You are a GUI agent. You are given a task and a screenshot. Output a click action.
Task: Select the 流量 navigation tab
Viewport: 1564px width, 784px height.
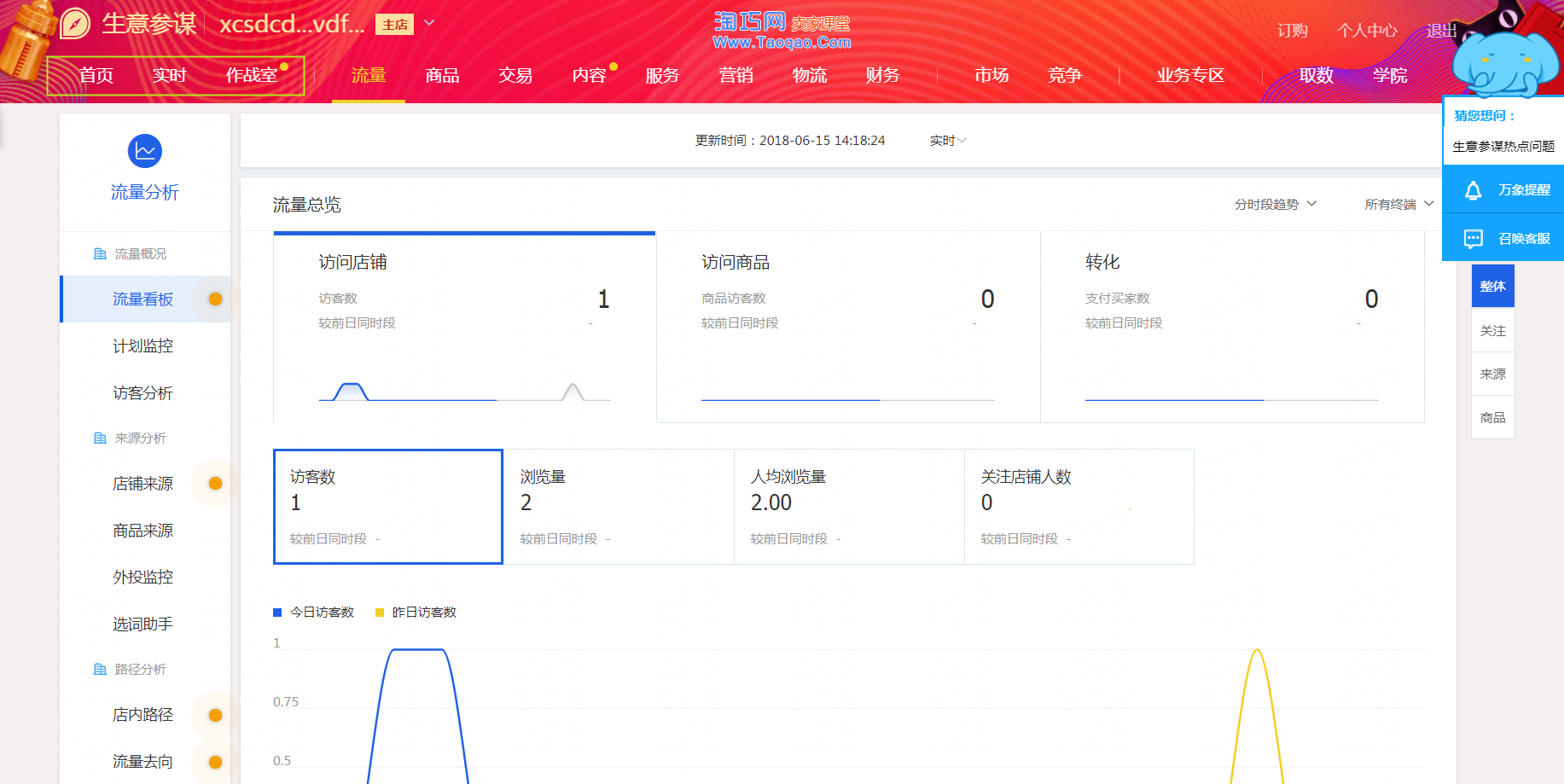click(x=369, y=75)
